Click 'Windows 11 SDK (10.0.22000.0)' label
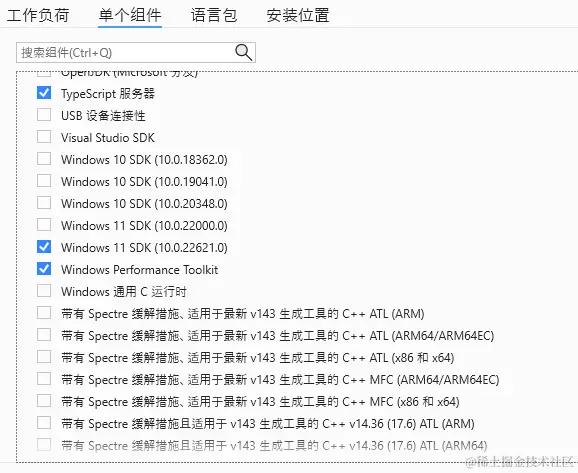The image size is (578, 473). click(x=144, y=226)
